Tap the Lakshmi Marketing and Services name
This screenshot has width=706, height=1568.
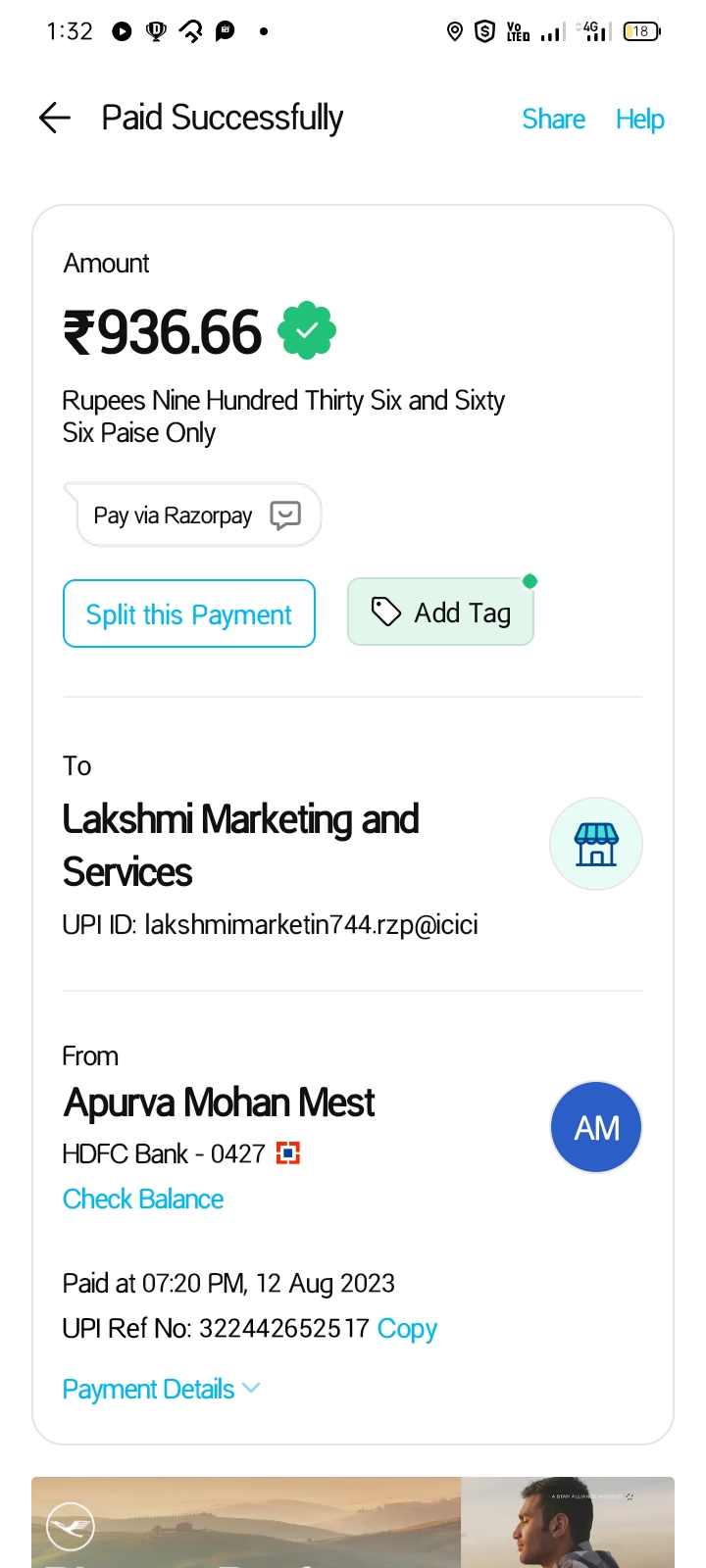[x=241, y=845]
